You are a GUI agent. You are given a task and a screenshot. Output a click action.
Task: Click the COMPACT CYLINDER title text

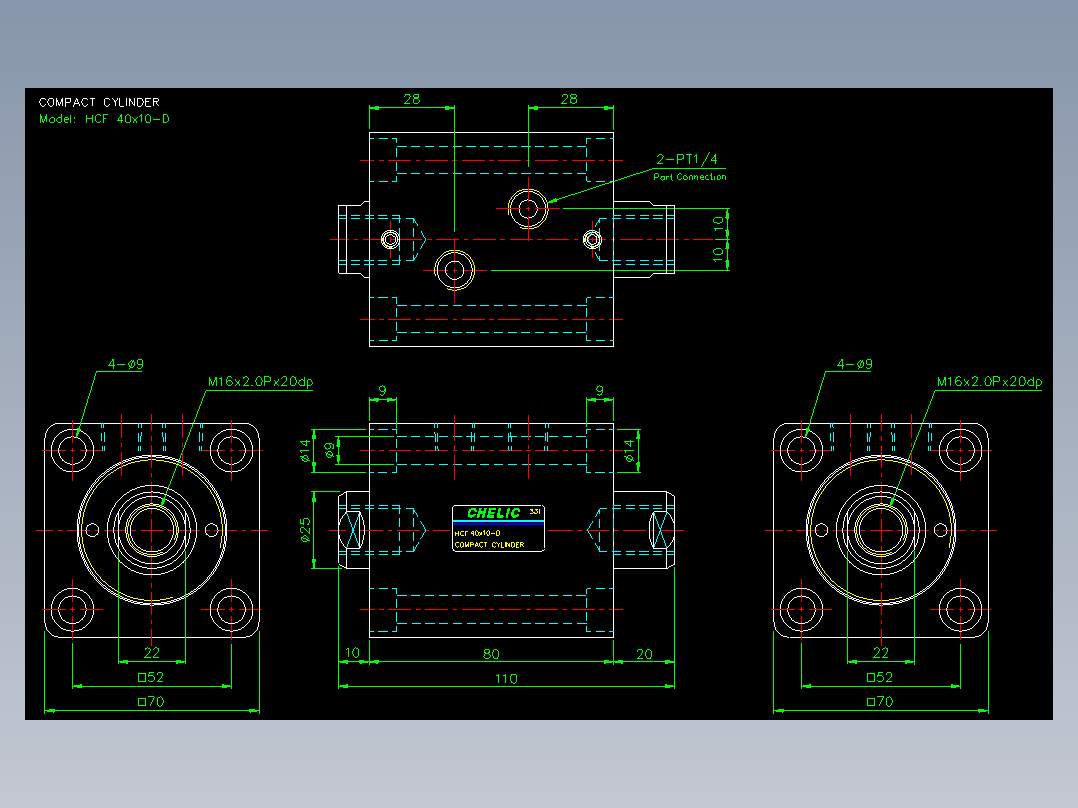point(99,102)
